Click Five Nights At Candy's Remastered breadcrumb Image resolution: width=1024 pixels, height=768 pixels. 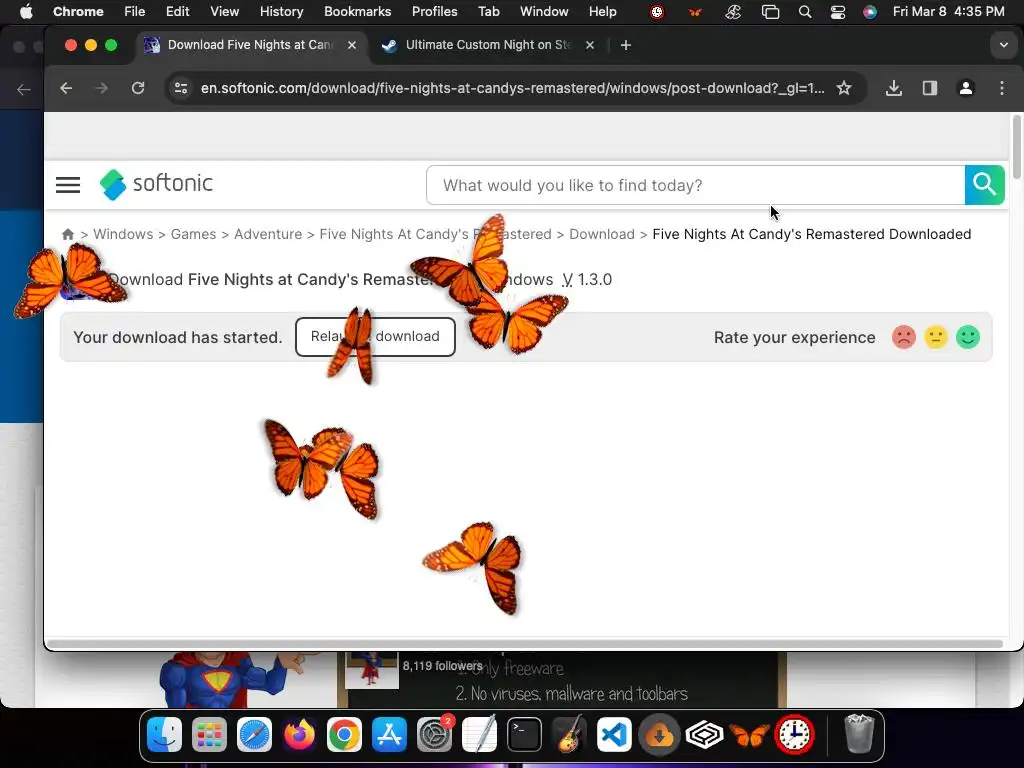435,234
